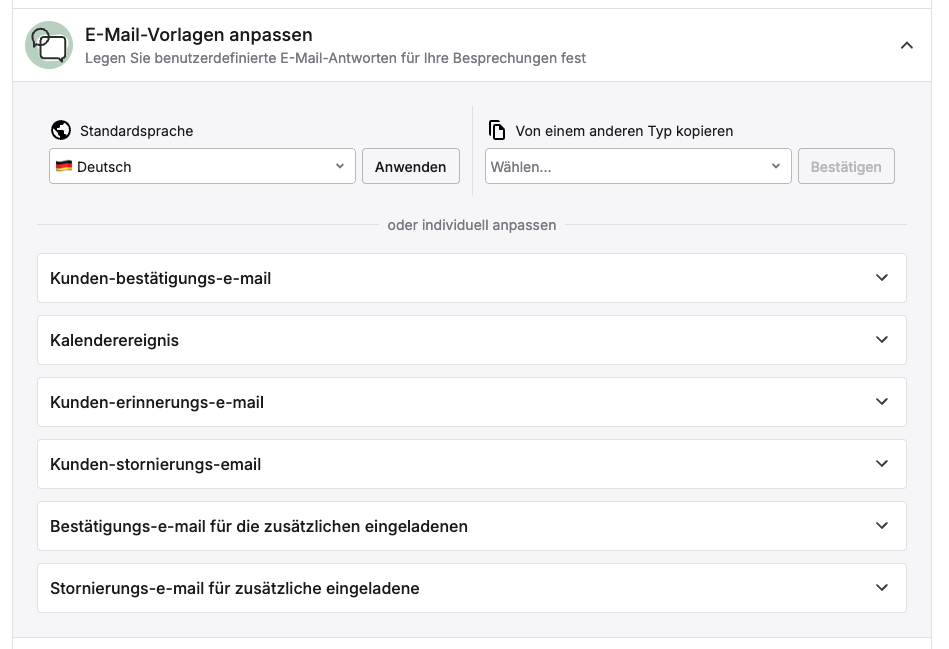949x649 pixels.
Task: Expand Bestätigungs-e-mail für die zusätzlichen eingeladenen chevron
Action: 882,526
